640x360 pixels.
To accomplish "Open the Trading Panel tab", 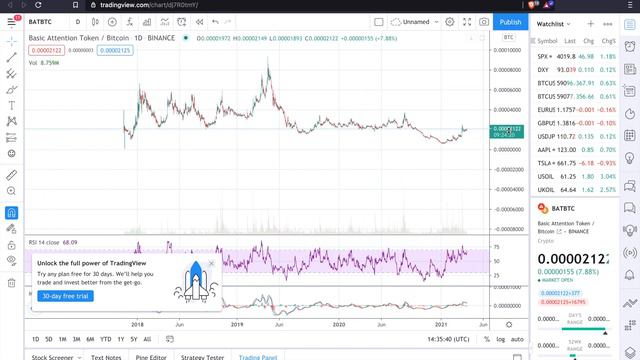I will coord(258,357).
